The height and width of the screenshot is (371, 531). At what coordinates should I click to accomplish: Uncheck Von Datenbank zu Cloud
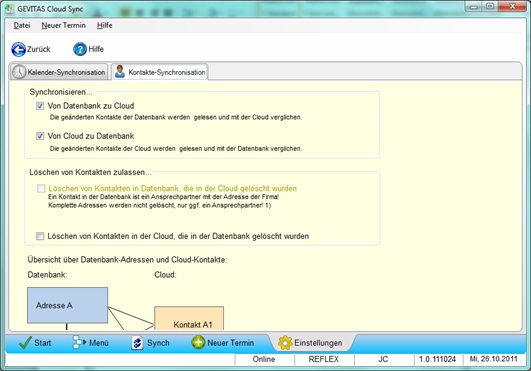pos(40,106)
